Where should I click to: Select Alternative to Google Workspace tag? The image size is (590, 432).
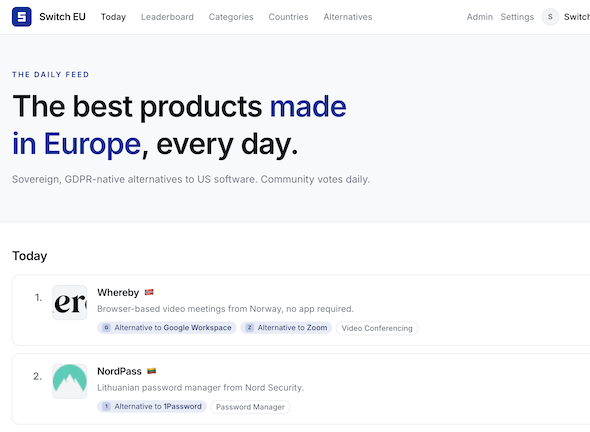pos(167,328)
